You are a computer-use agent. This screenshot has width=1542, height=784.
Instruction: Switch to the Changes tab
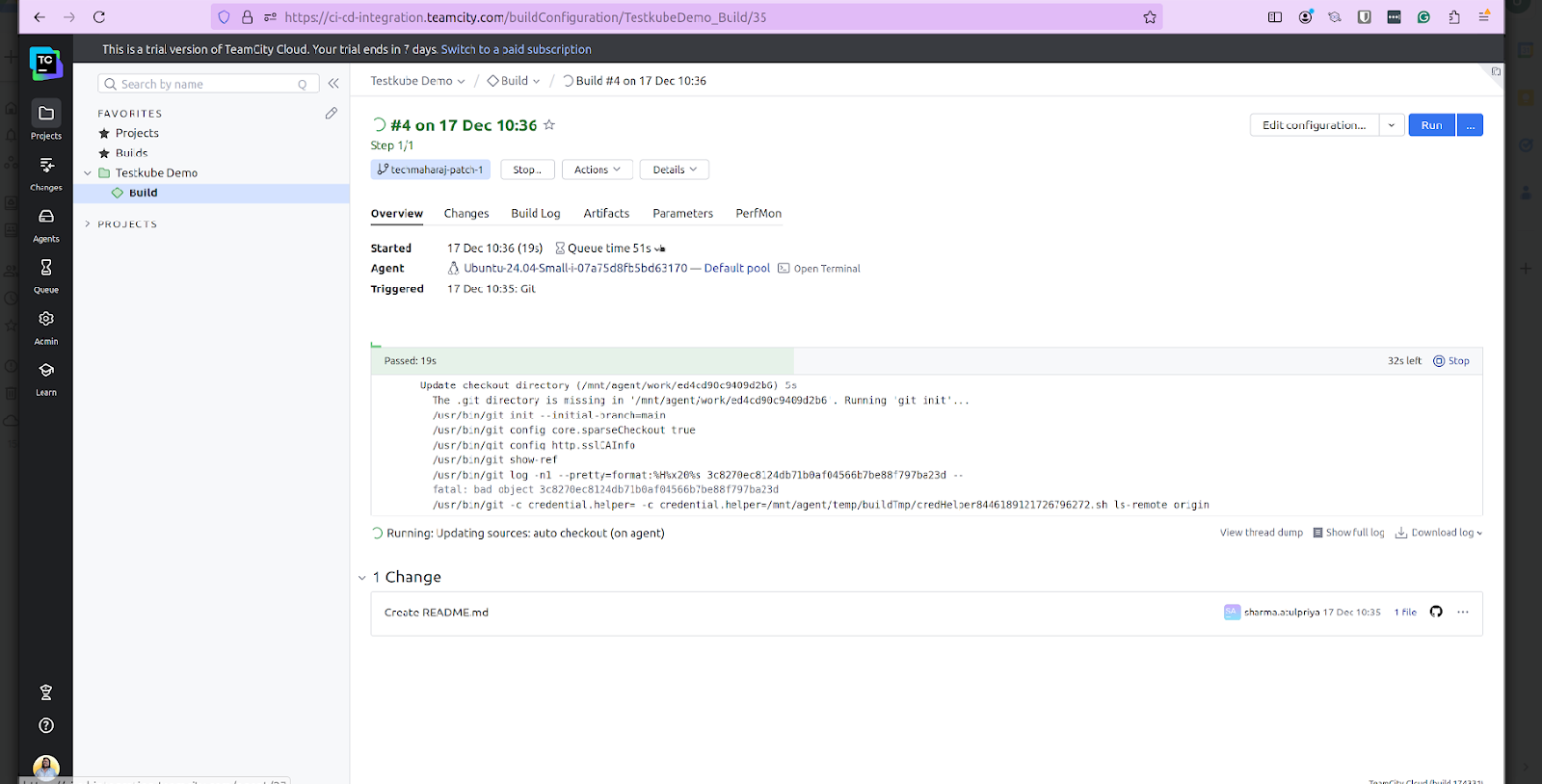coord(466,214)
